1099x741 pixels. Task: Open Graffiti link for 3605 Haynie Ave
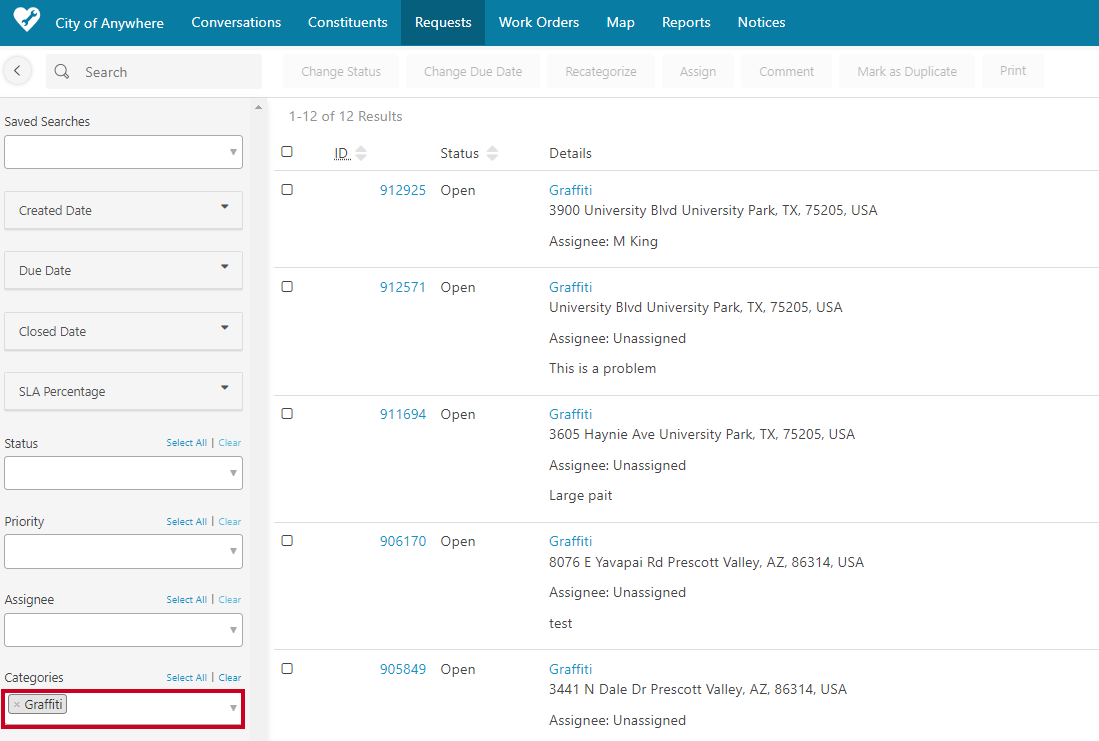(571, 414)
